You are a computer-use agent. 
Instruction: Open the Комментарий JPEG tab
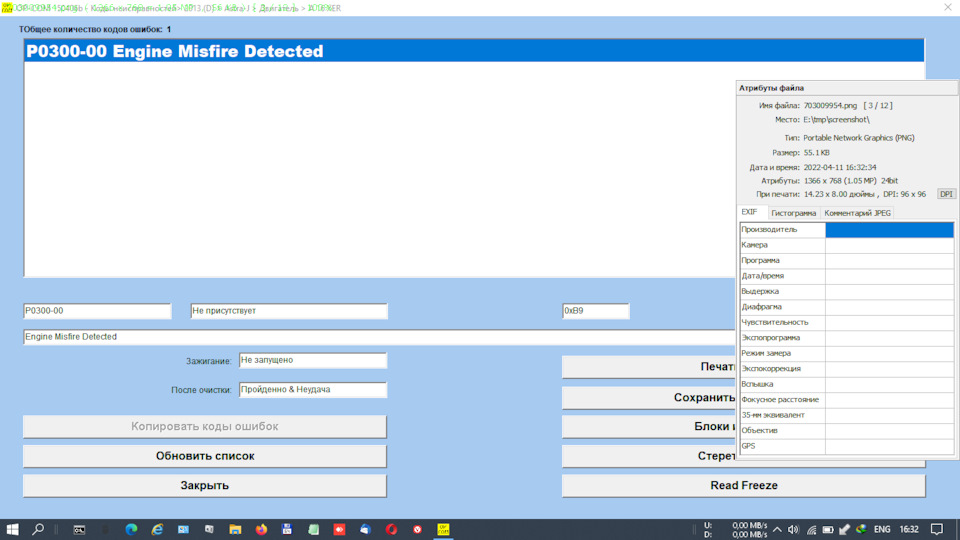tap(857, 213)
